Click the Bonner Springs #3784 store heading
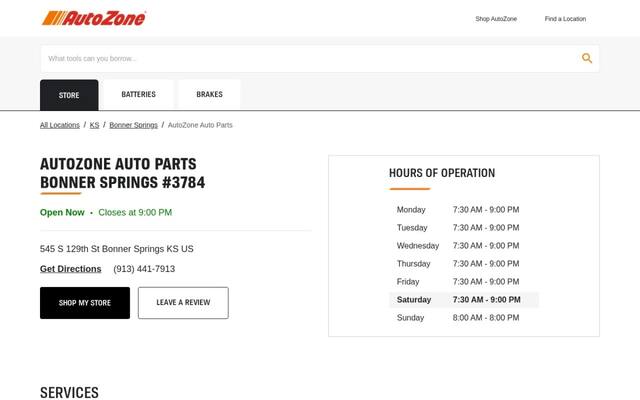Screen dimensions: 640x400 click(x=122, y=173)
